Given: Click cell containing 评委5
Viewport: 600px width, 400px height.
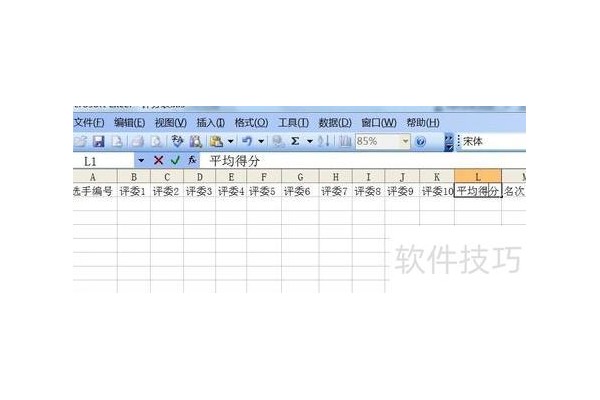Looking at the screenshot, I should pos(264,191).
